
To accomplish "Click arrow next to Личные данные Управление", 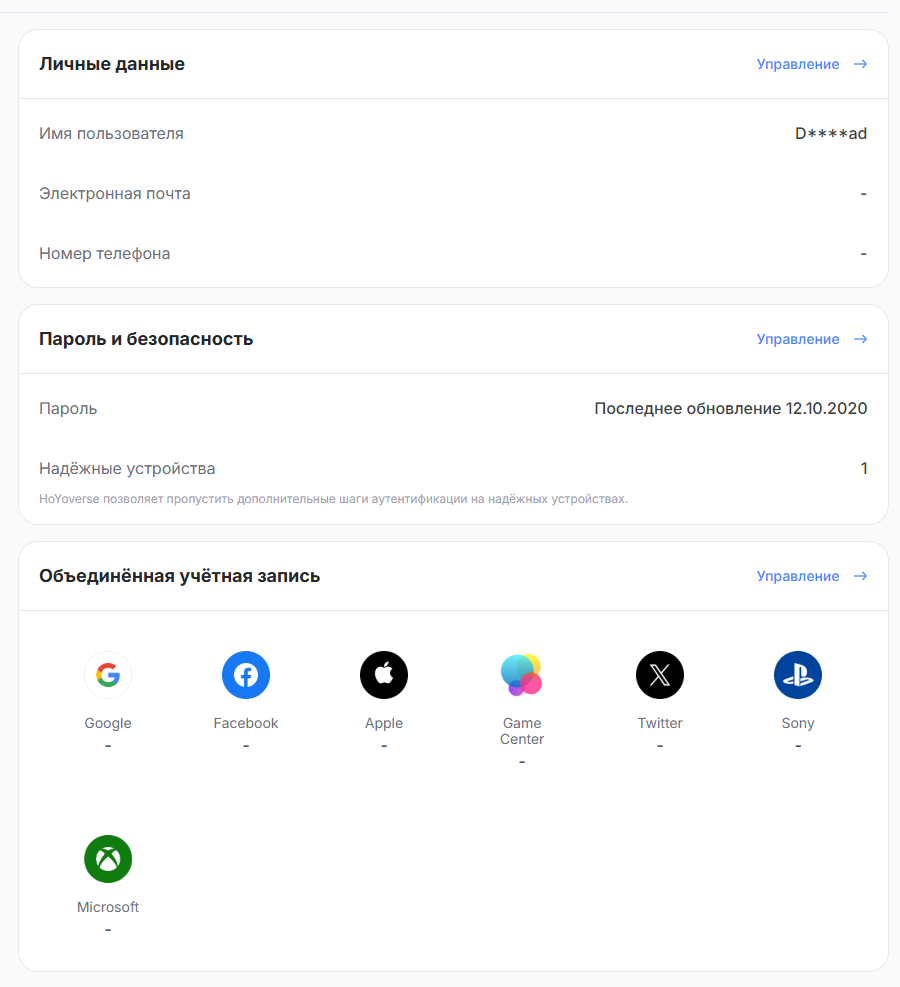I will point(860,64).
